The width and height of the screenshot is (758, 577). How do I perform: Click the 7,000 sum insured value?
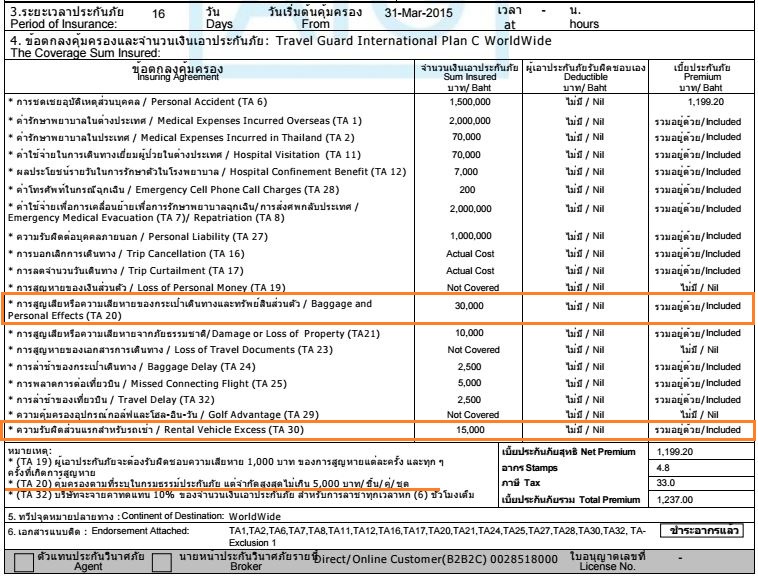(x=466, y=172)
